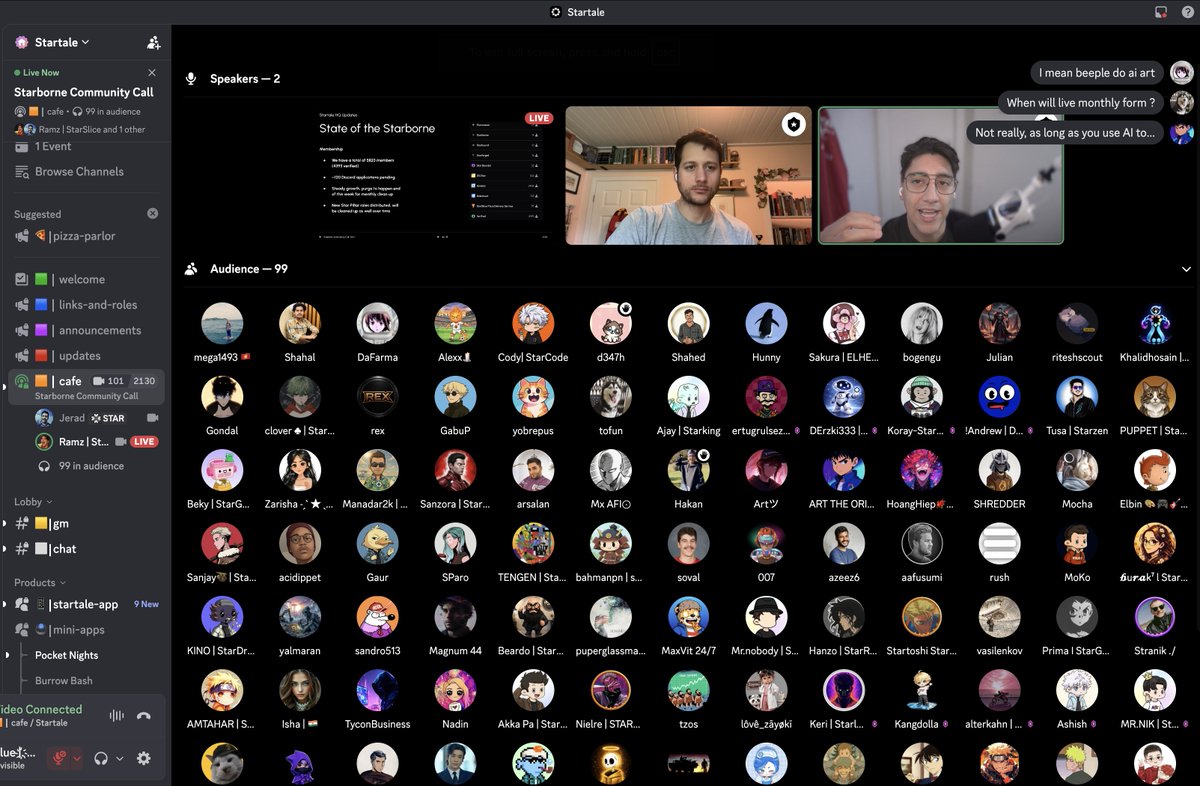The width and height of the screenshot is (1200, 786).
Task: Collapse the Products category
Action: click(40, 583)
